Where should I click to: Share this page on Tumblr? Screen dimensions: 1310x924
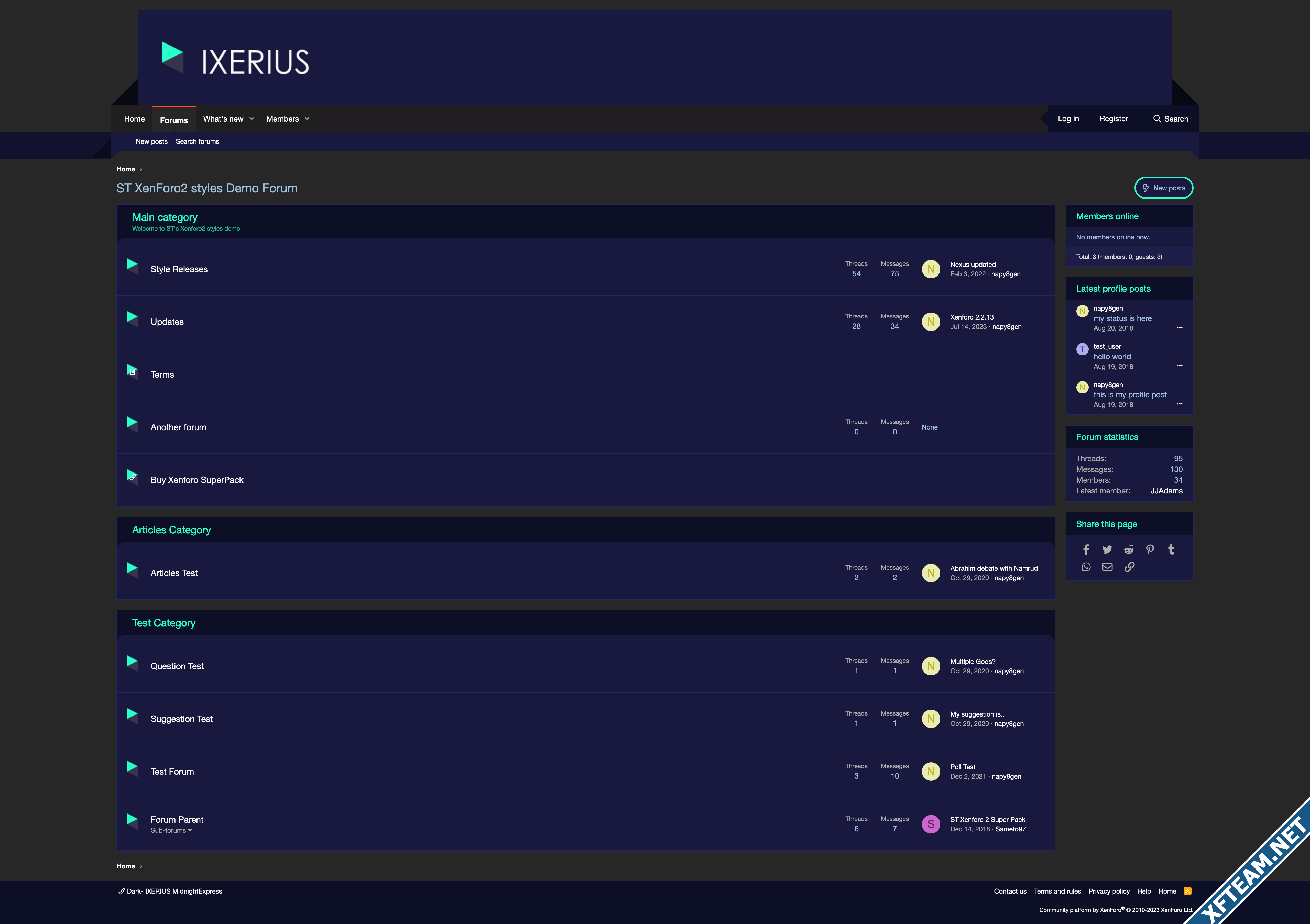pos(1171,549)
